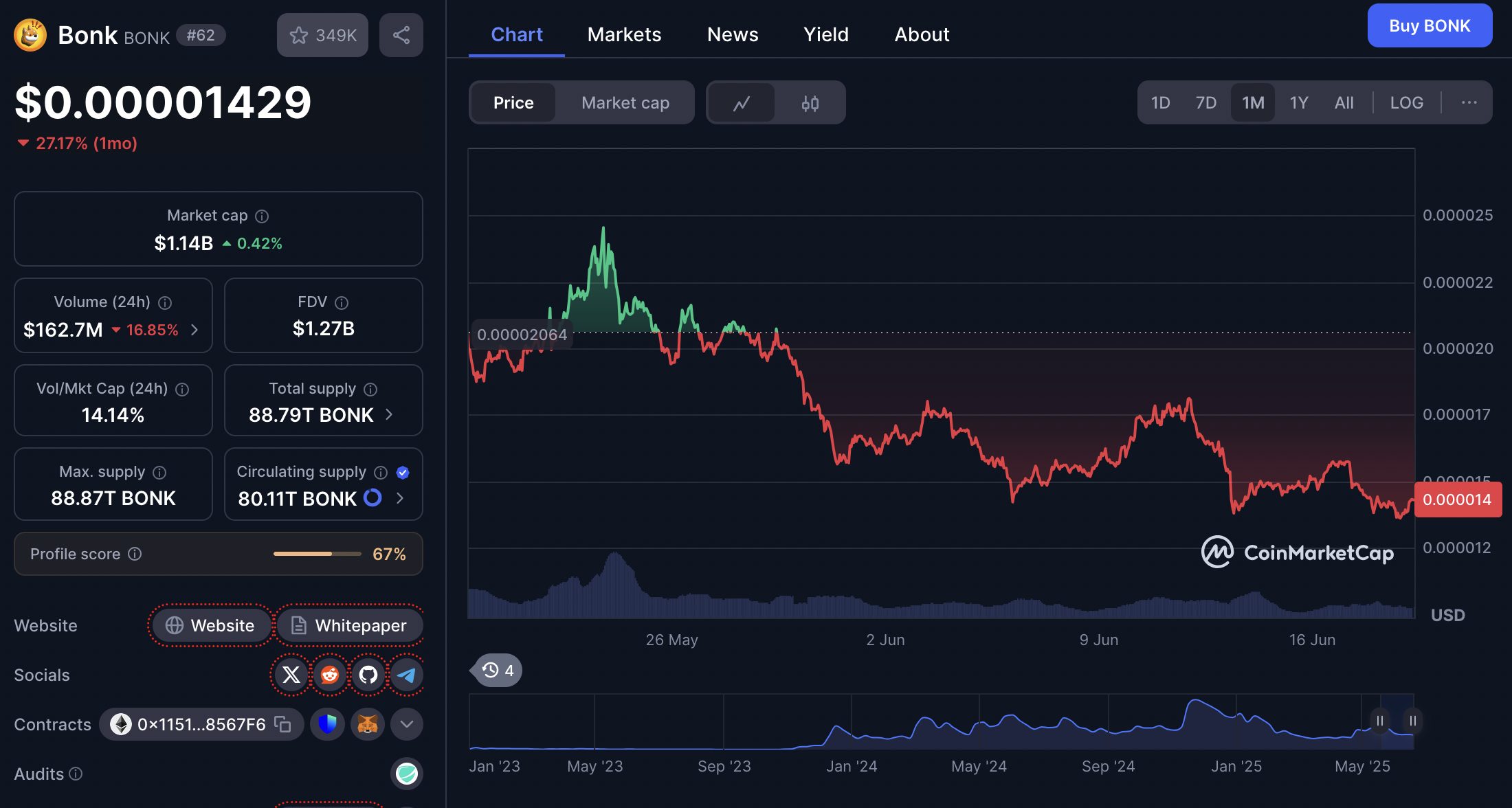
Task: Show Profile score info tooltip
Action: pyautogui.click(x=135, y=554)
